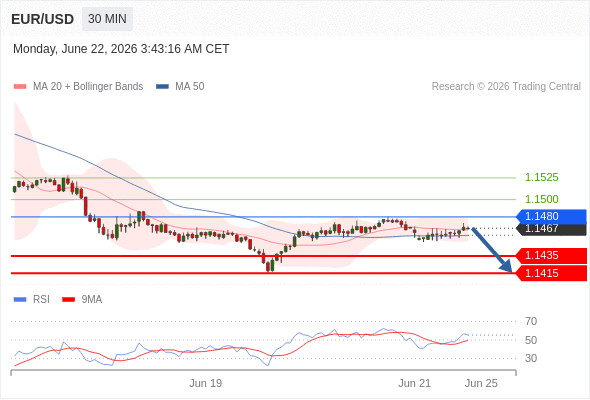Click the pink MA 20 Bollinger legend swatch

(x=20, y=87)
